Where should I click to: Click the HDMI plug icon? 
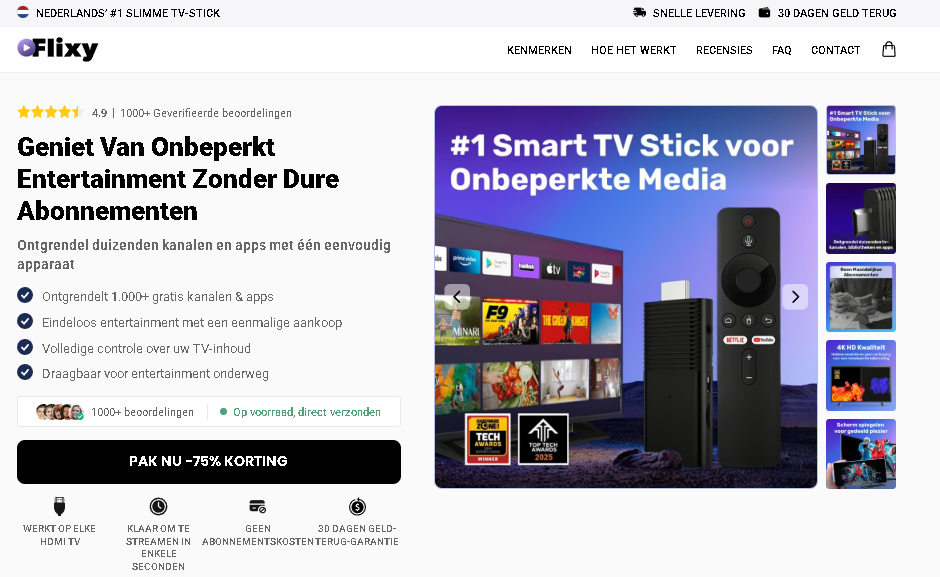(x=59, y=506)
